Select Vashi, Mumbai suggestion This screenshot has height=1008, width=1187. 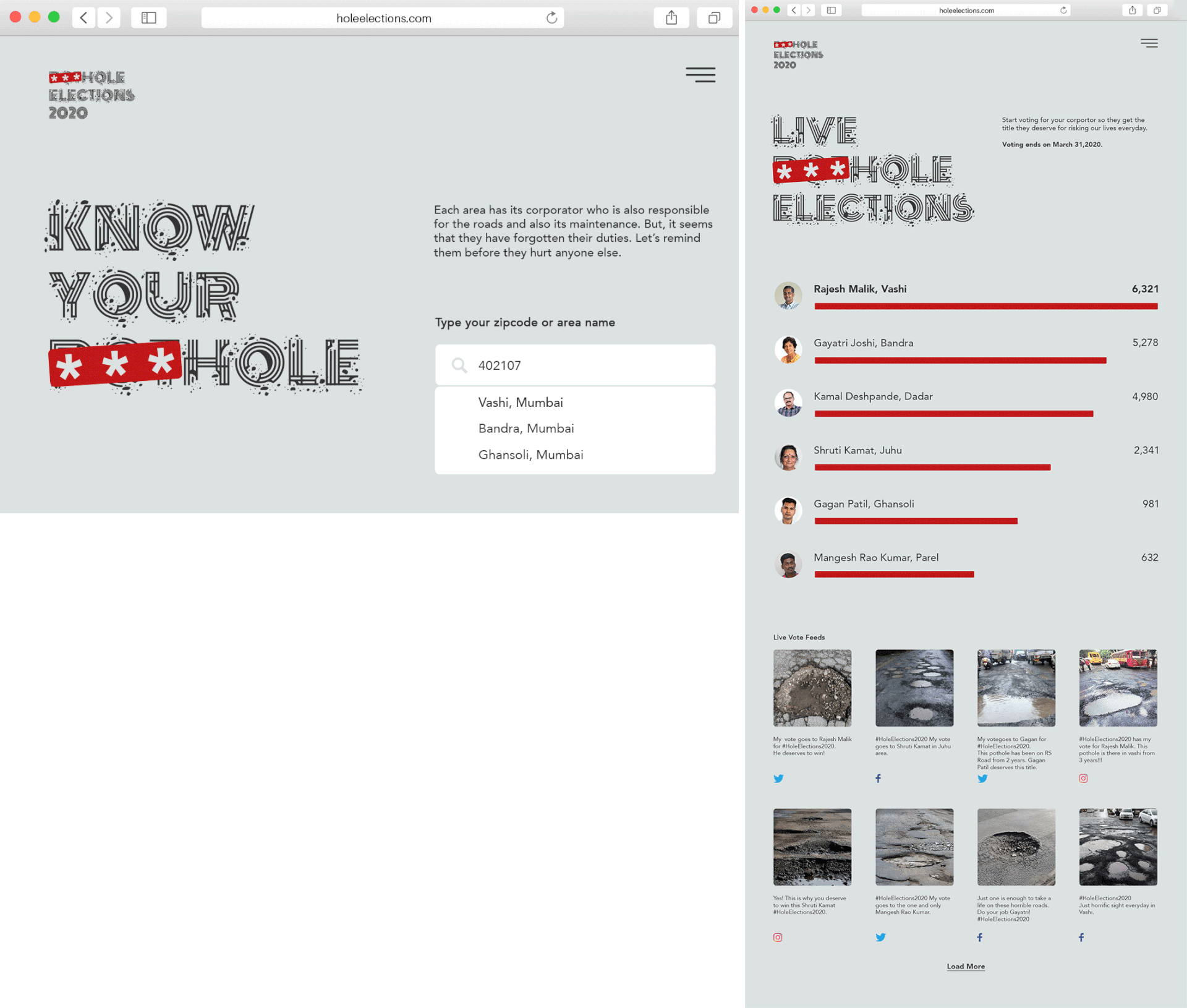[521, 403]
